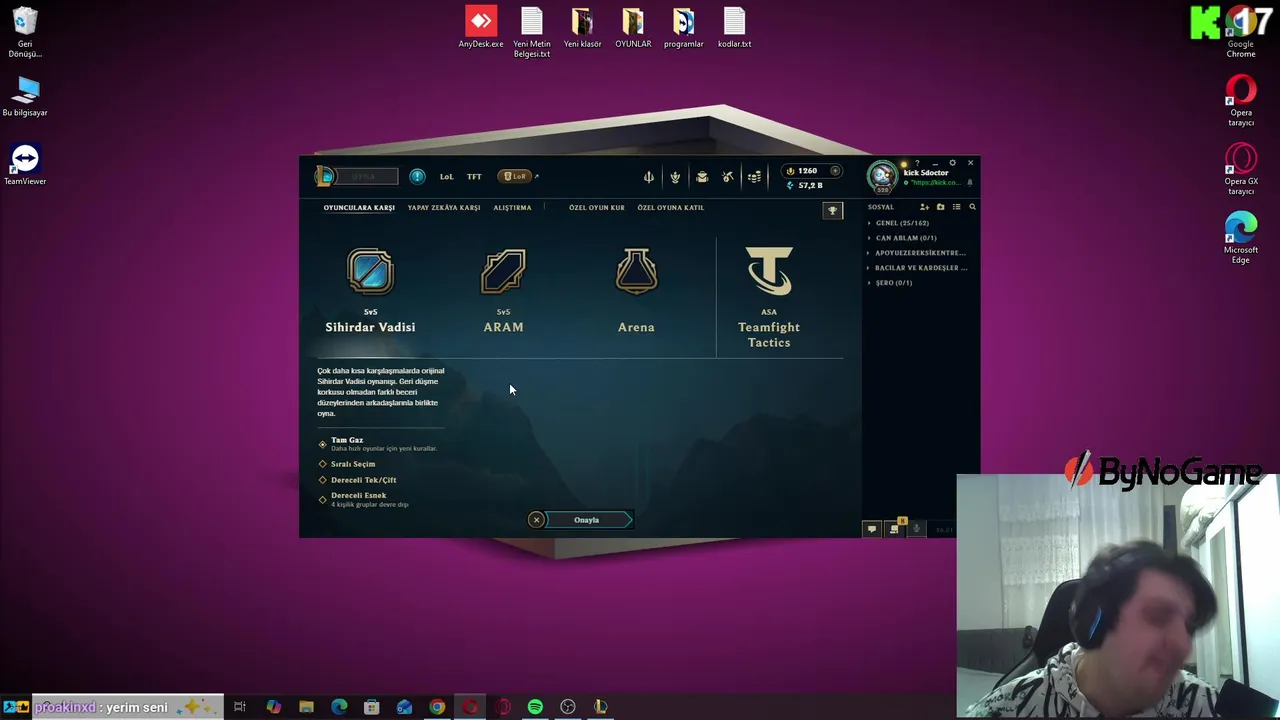Switch to OYUNCULARA KARŞI tab
The image size is (1280, 720).
click(359, 208)
